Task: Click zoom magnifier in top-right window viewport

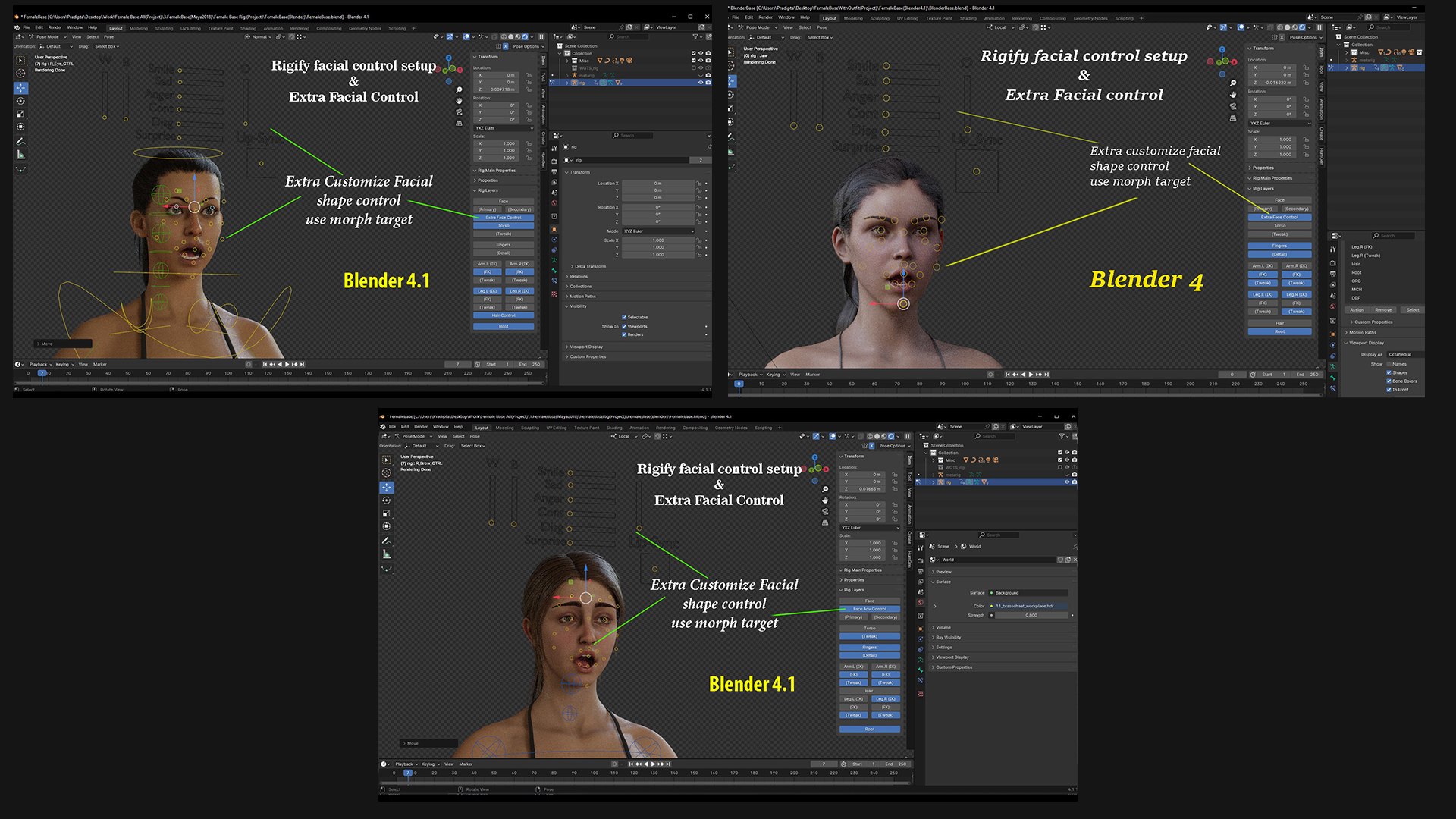Action: [1233, 83]
